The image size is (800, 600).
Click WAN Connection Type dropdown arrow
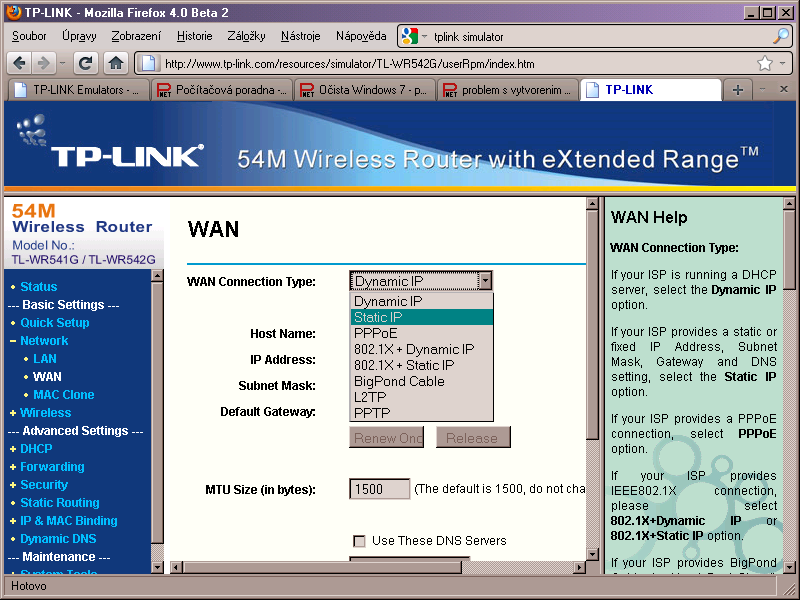coord(485,281)
